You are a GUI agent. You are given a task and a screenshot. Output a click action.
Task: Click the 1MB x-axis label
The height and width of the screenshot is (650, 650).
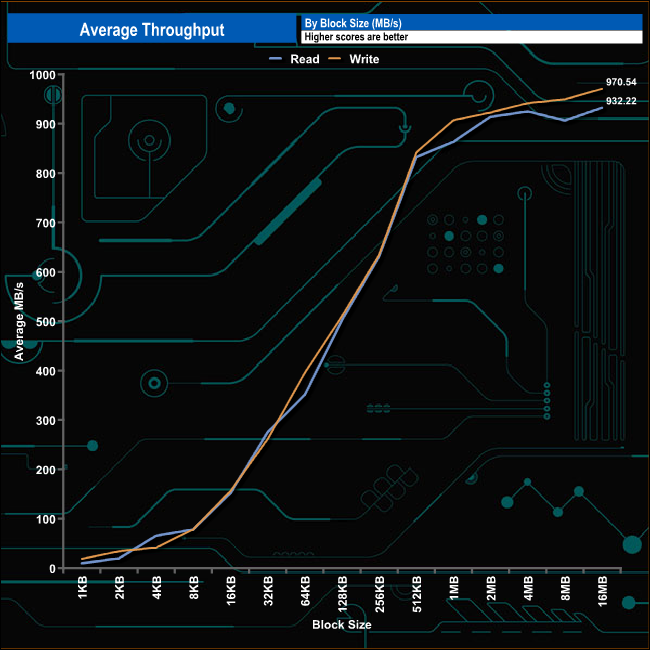(454, 588)
